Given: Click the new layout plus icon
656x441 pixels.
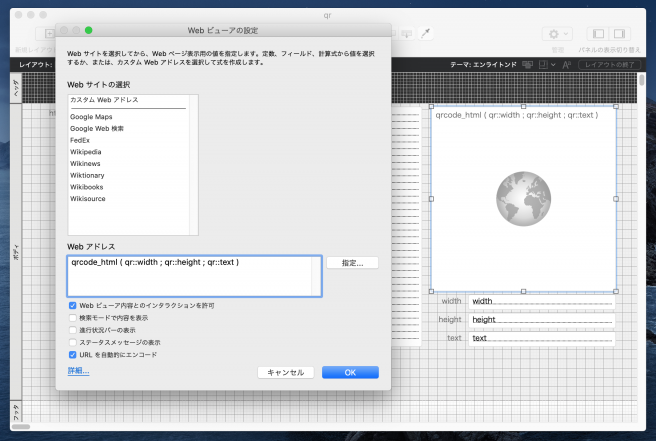Looking at the screenshot, I should [x=49, y=33].
